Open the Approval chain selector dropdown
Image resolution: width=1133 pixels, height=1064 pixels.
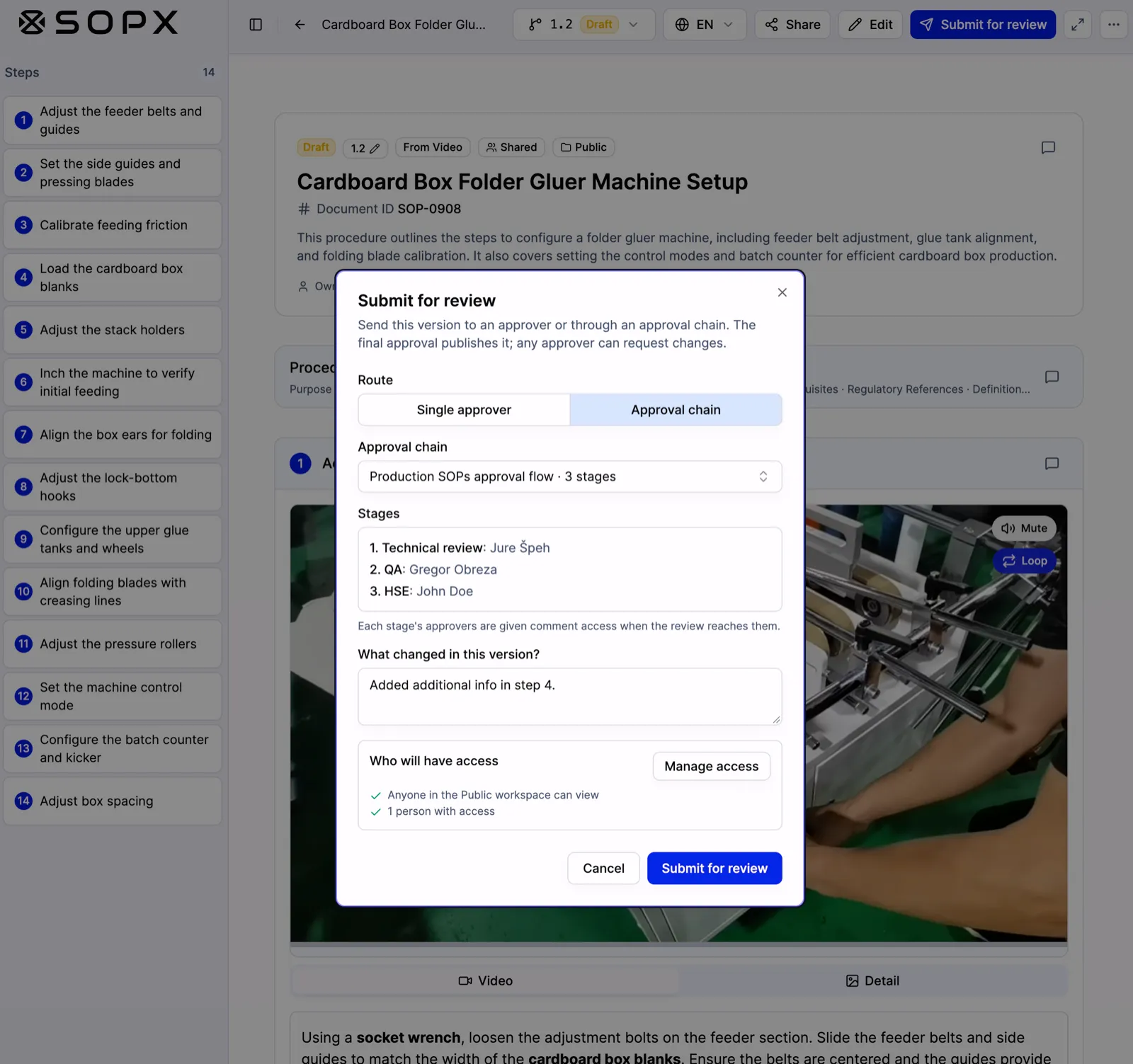[x=570, y=476]
